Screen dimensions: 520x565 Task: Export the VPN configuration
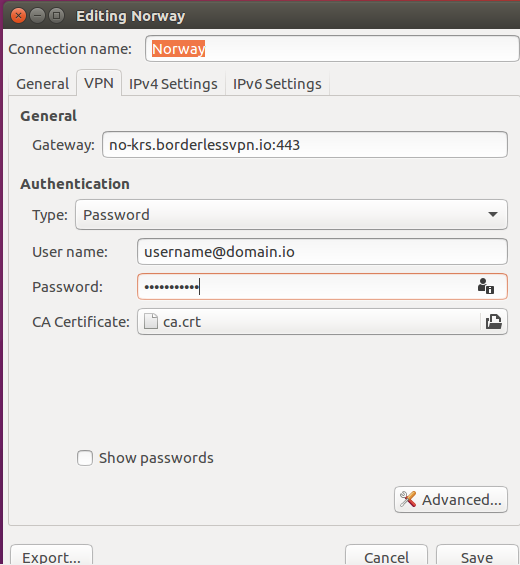point(52,557)
